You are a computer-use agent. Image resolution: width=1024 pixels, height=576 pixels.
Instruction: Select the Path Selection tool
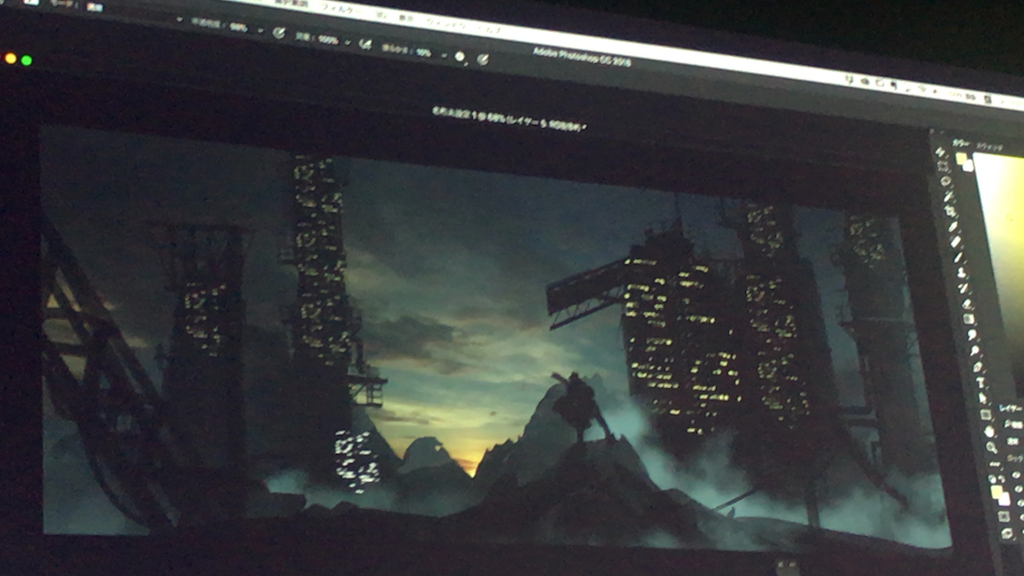982,397
